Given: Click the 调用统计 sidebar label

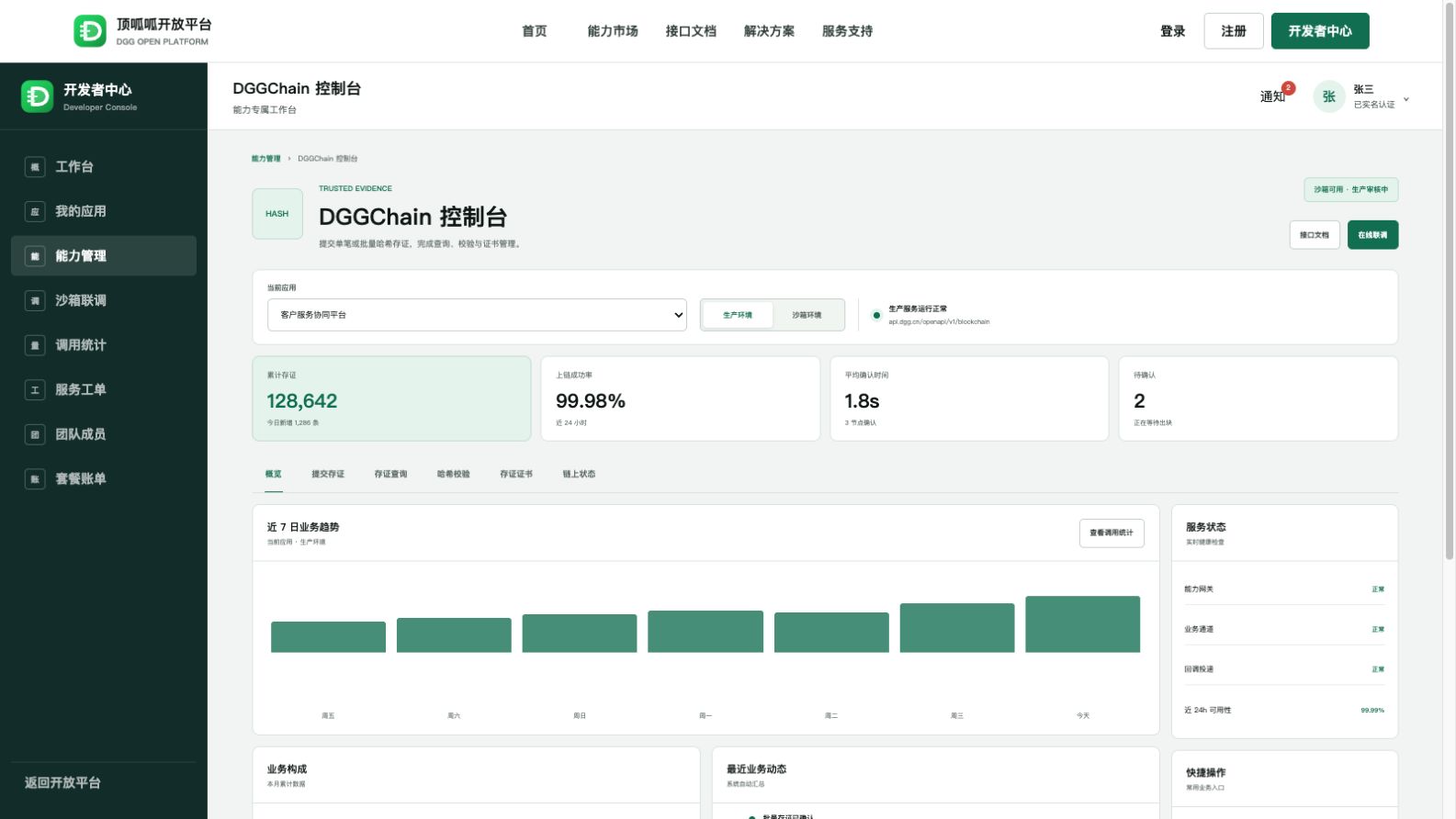Looking at the screenshot, I should pyautogui.click(x=81, y=345).
